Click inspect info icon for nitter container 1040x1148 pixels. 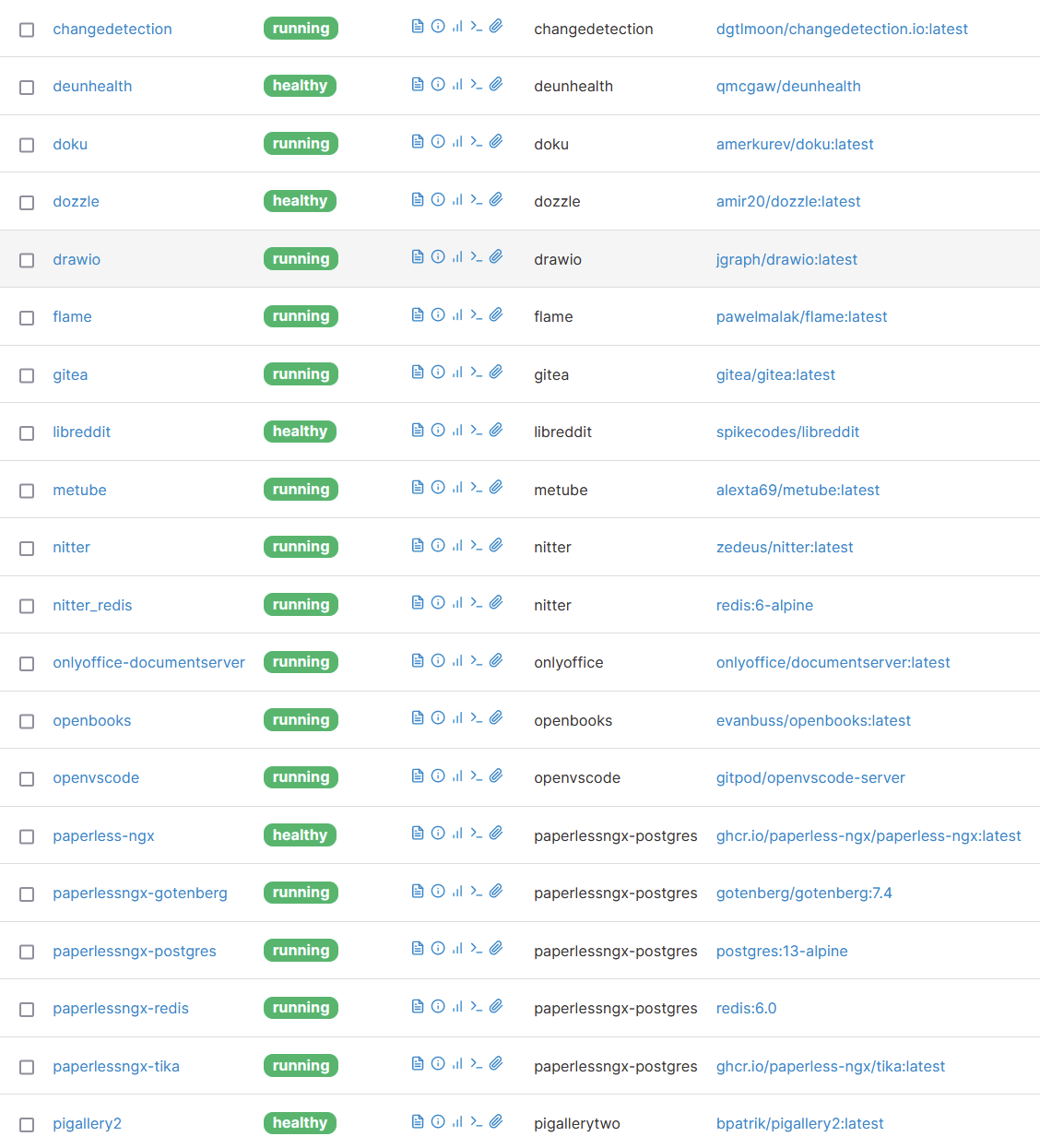coord(438,545)
